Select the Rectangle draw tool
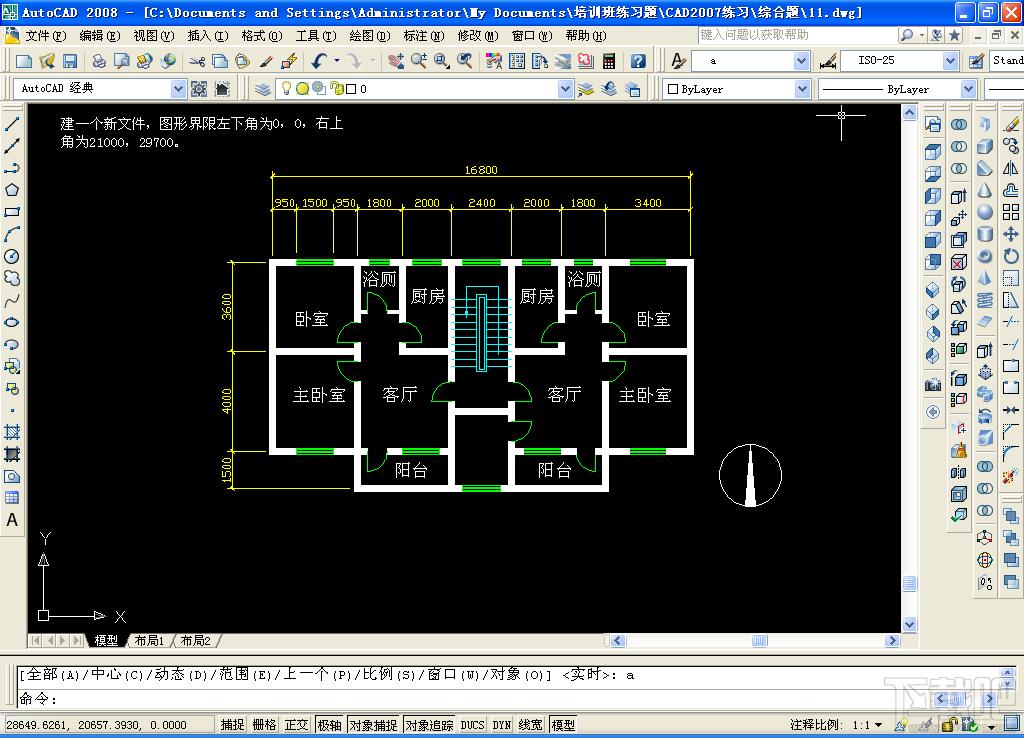Viewport: 1024px width, 738px height. [x=12, y=212]
